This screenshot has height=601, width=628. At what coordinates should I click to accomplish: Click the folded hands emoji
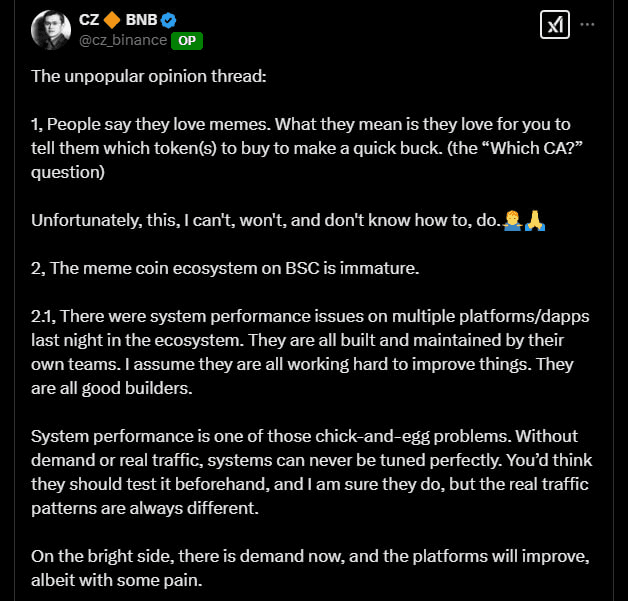click(x=535, y=221)
